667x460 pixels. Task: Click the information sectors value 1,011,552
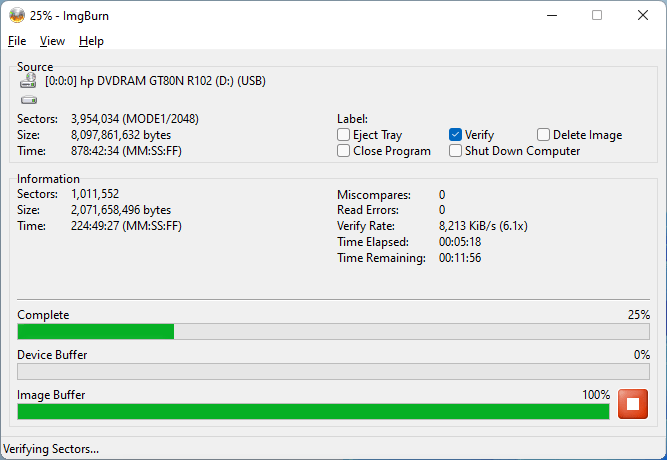click(x=95, y=194)
